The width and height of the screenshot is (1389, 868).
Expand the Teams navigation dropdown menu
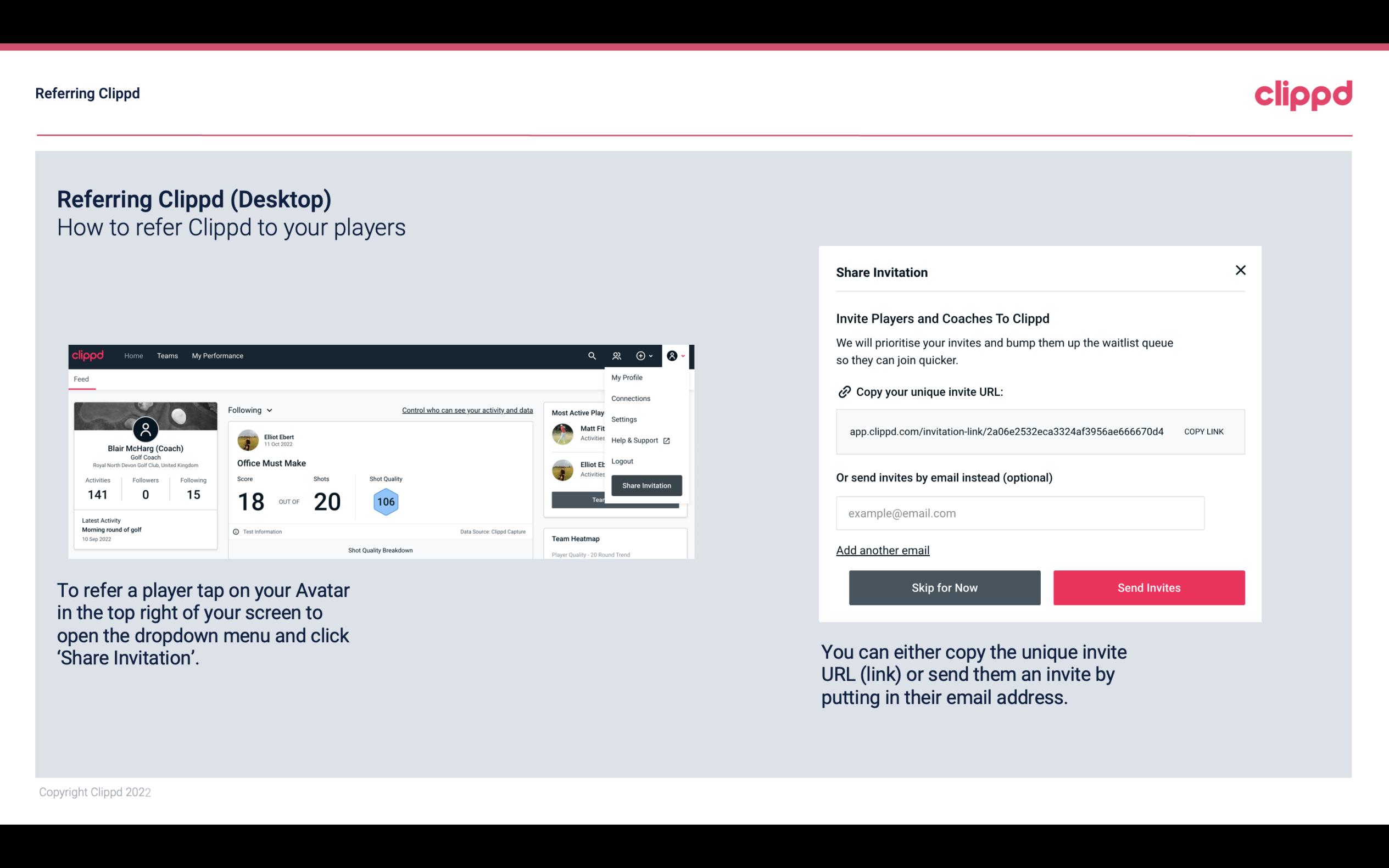(x=166, y=356)
